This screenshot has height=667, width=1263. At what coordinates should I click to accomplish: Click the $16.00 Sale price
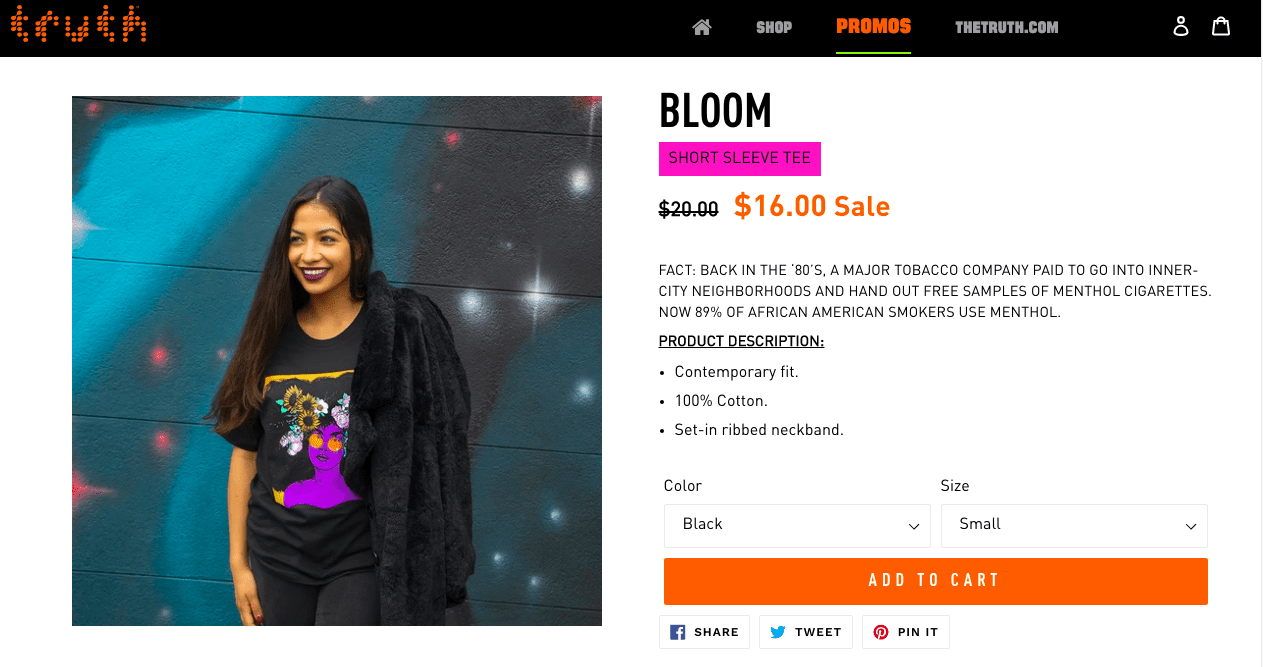(x=811, y=206)
